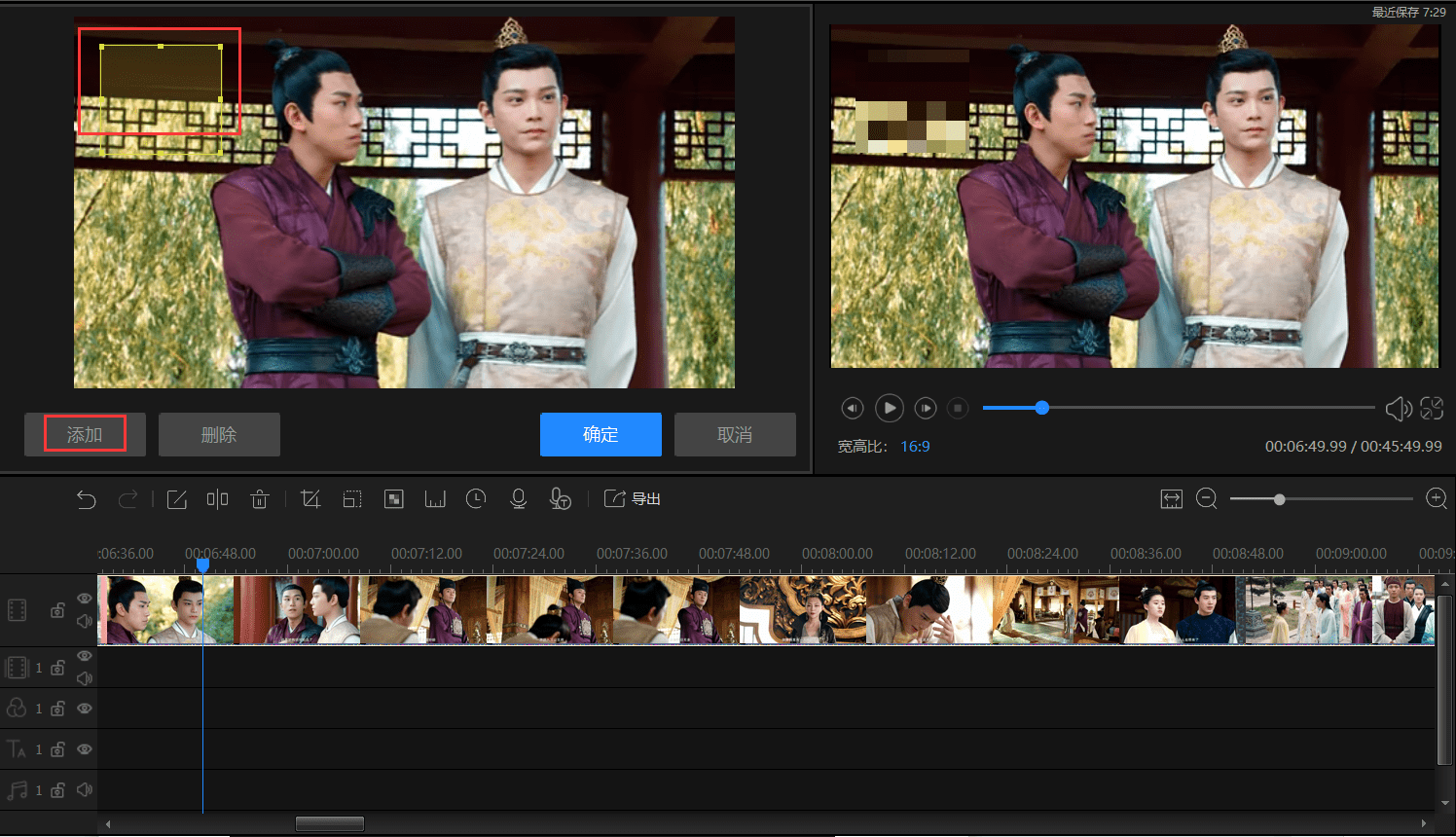The width and height of the screenshot is (1456, 837).
Task: Click the microphone voiceover icon
Action: (518, 499)
